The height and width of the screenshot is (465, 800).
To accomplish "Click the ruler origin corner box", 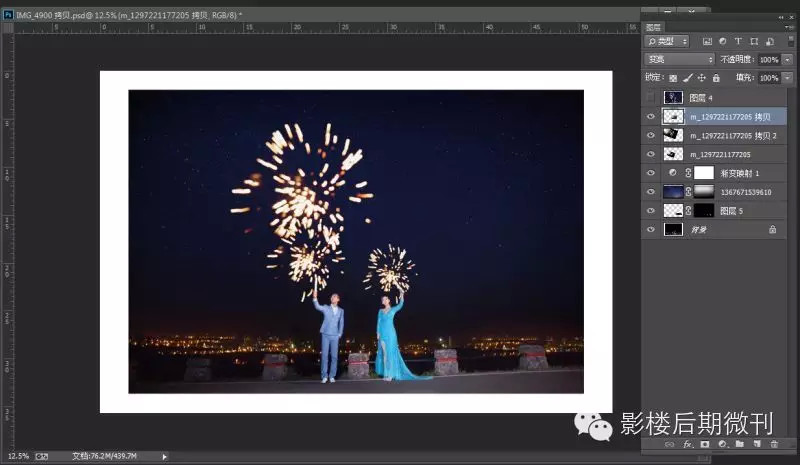I will click(x=8, y=28).
